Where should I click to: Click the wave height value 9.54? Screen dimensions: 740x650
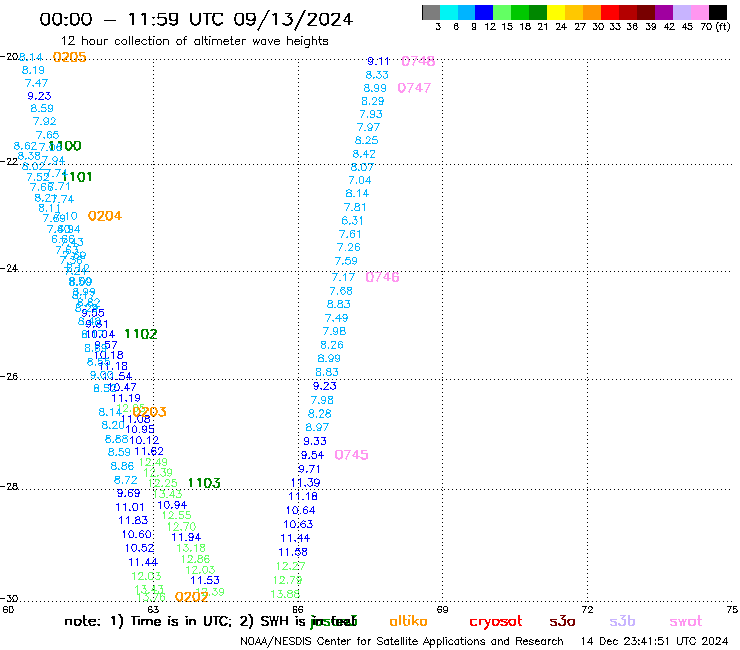pos(312,455)
